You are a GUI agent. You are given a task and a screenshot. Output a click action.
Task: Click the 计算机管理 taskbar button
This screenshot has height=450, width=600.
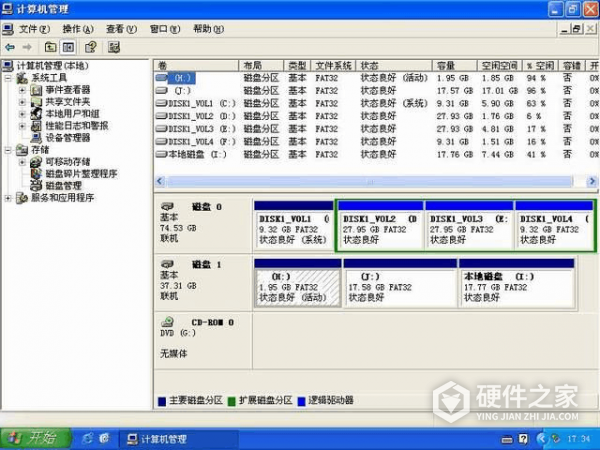[x=179, y=439]
